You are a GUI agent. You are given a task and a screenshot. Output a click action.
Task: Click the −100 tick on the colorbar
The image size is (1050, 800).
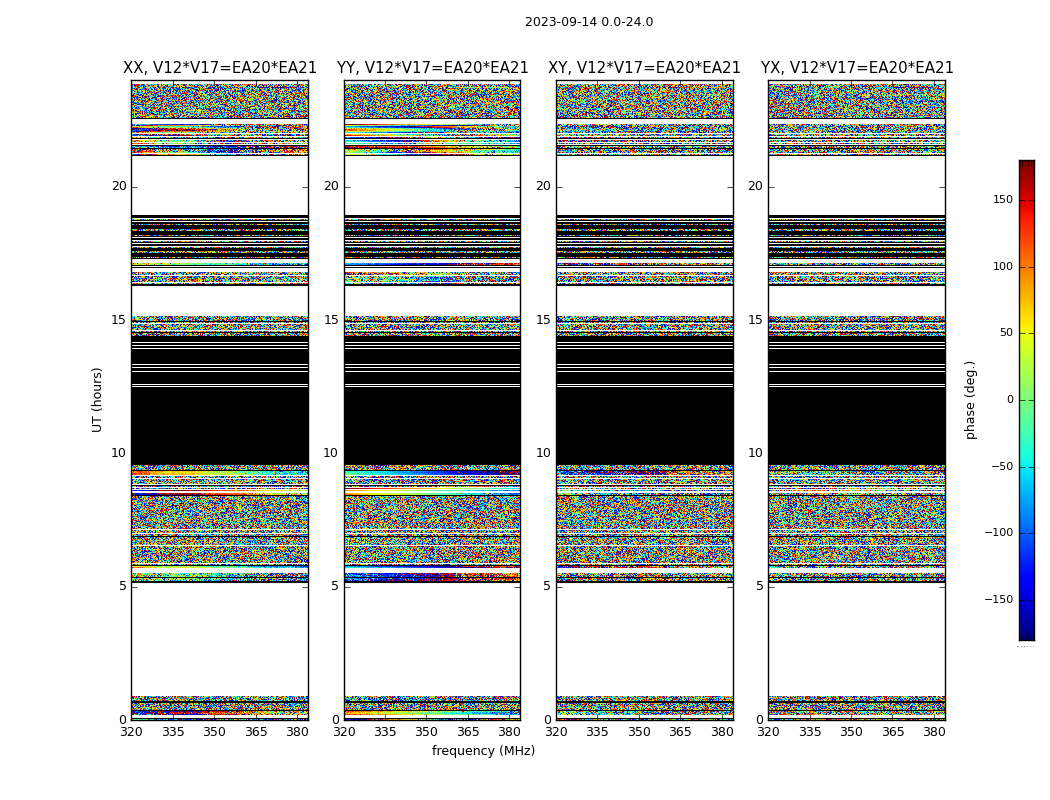tap(999, 533)
